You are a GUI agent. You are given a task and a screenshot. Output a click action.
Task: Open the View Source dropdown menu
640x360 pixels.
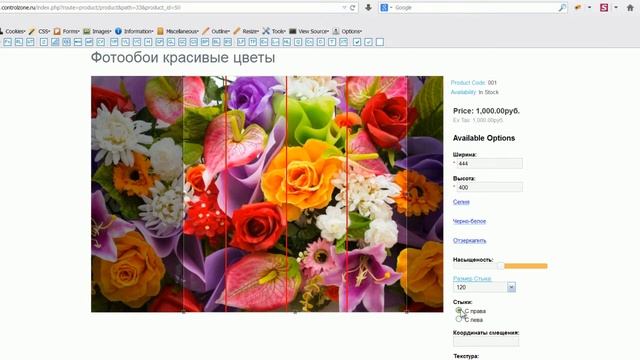click(309, 31)
